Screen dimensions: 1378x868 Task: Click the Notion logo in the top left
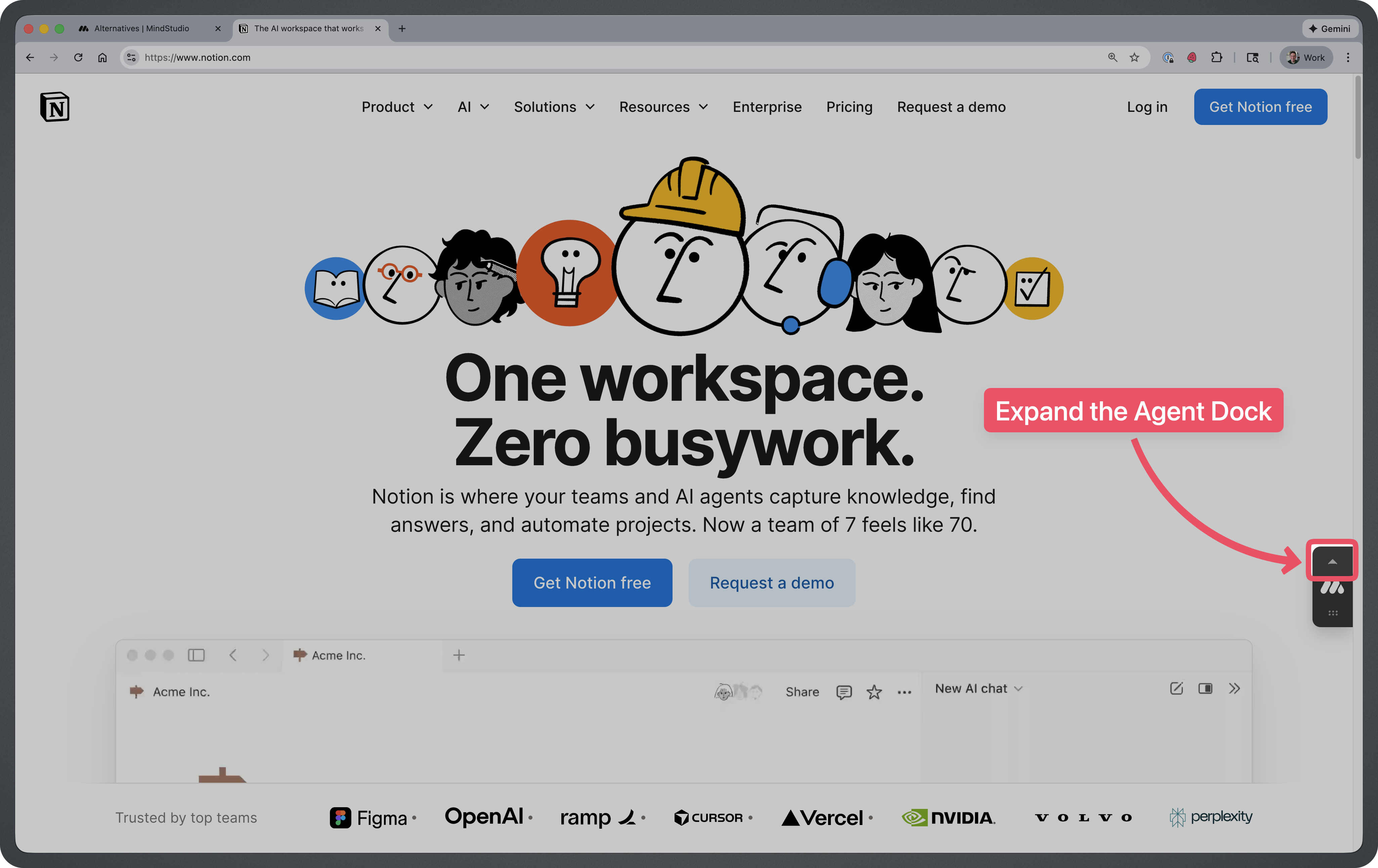(x=55, y=106)
